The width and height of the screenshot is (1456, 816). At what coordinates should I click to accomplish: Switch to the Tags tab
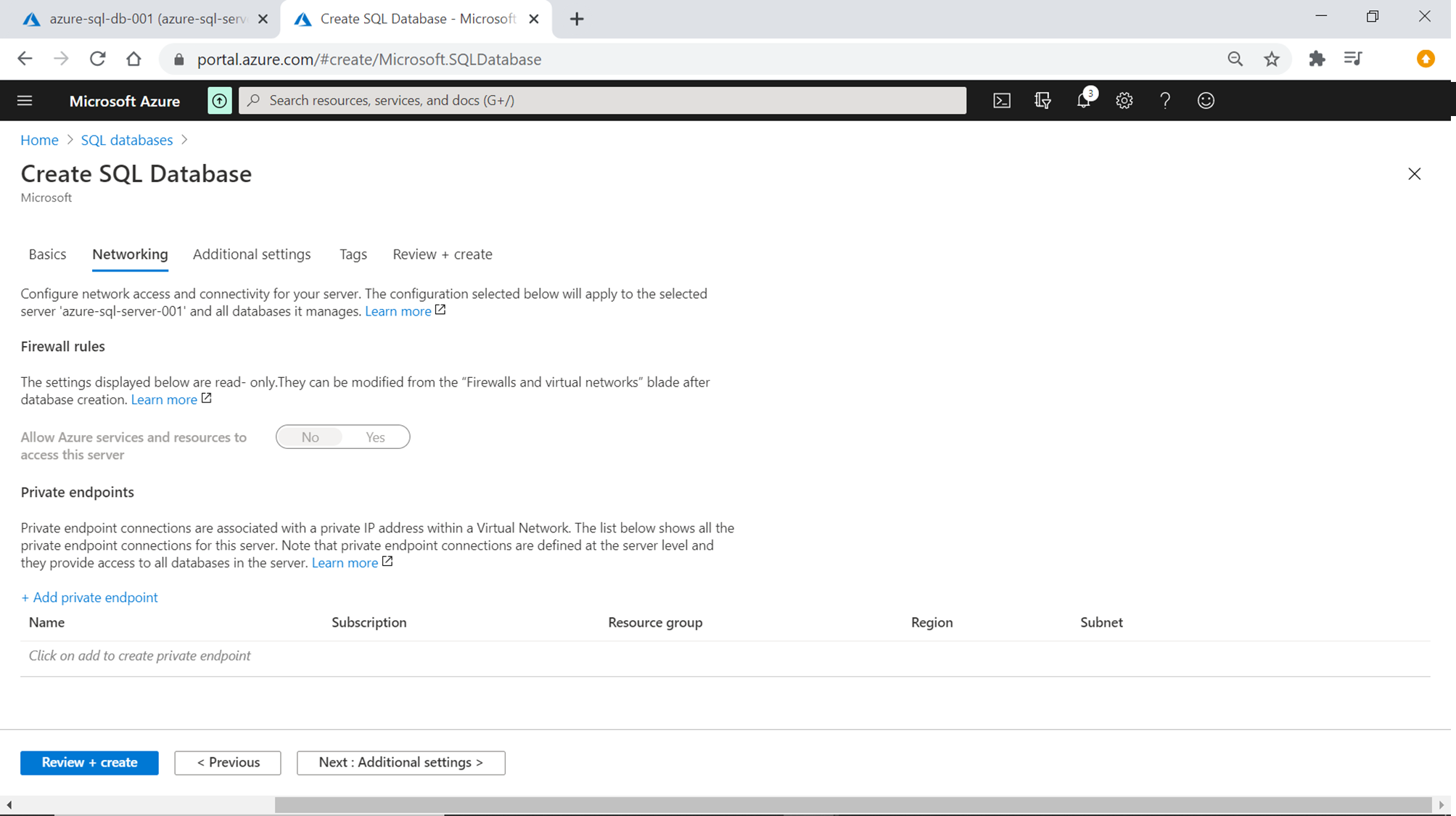point(353,255)
